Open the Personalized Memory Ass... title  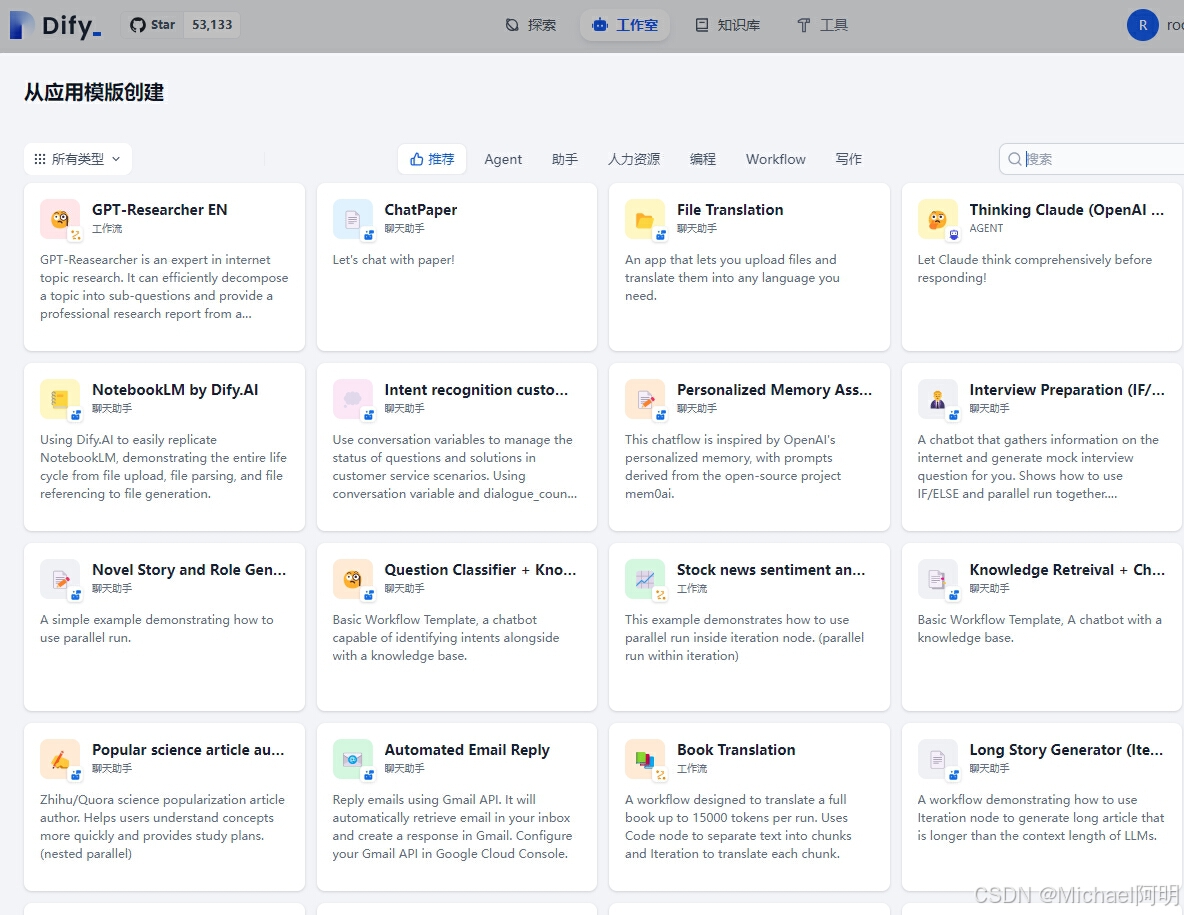774,390
